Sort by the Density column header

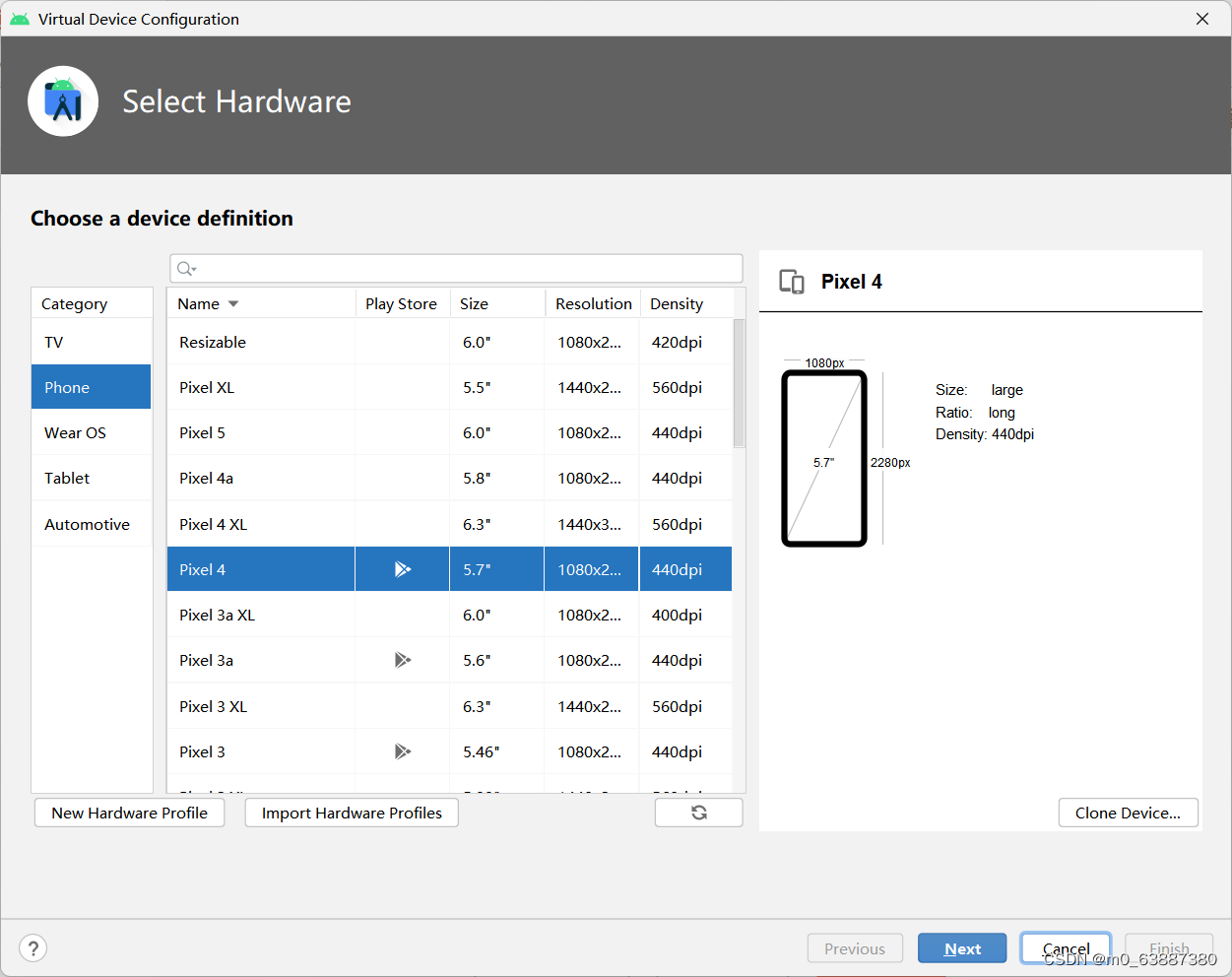[x=686, y=303]
